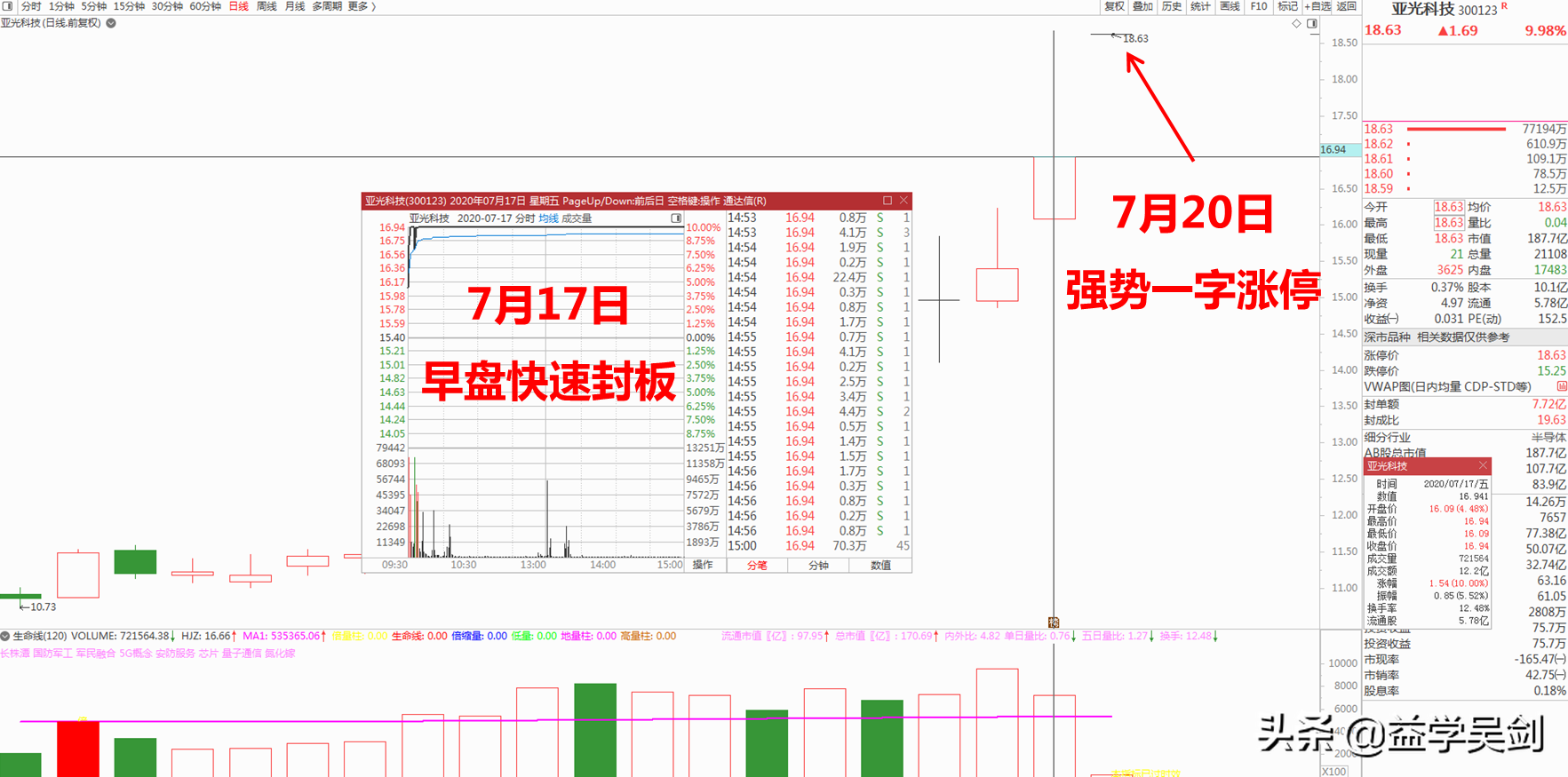Select the 15分钟 period
The image size is (1568, 777).
coord(129,6)
